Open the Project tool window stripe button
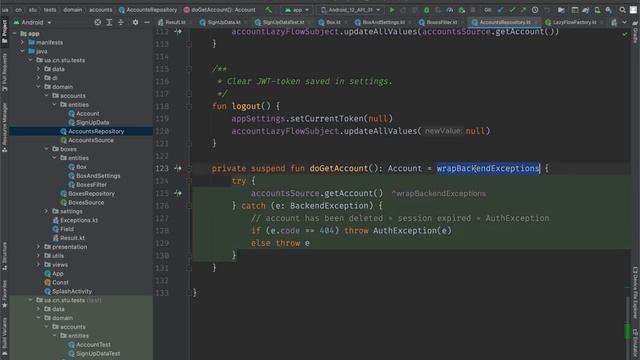 click(4, 32)
